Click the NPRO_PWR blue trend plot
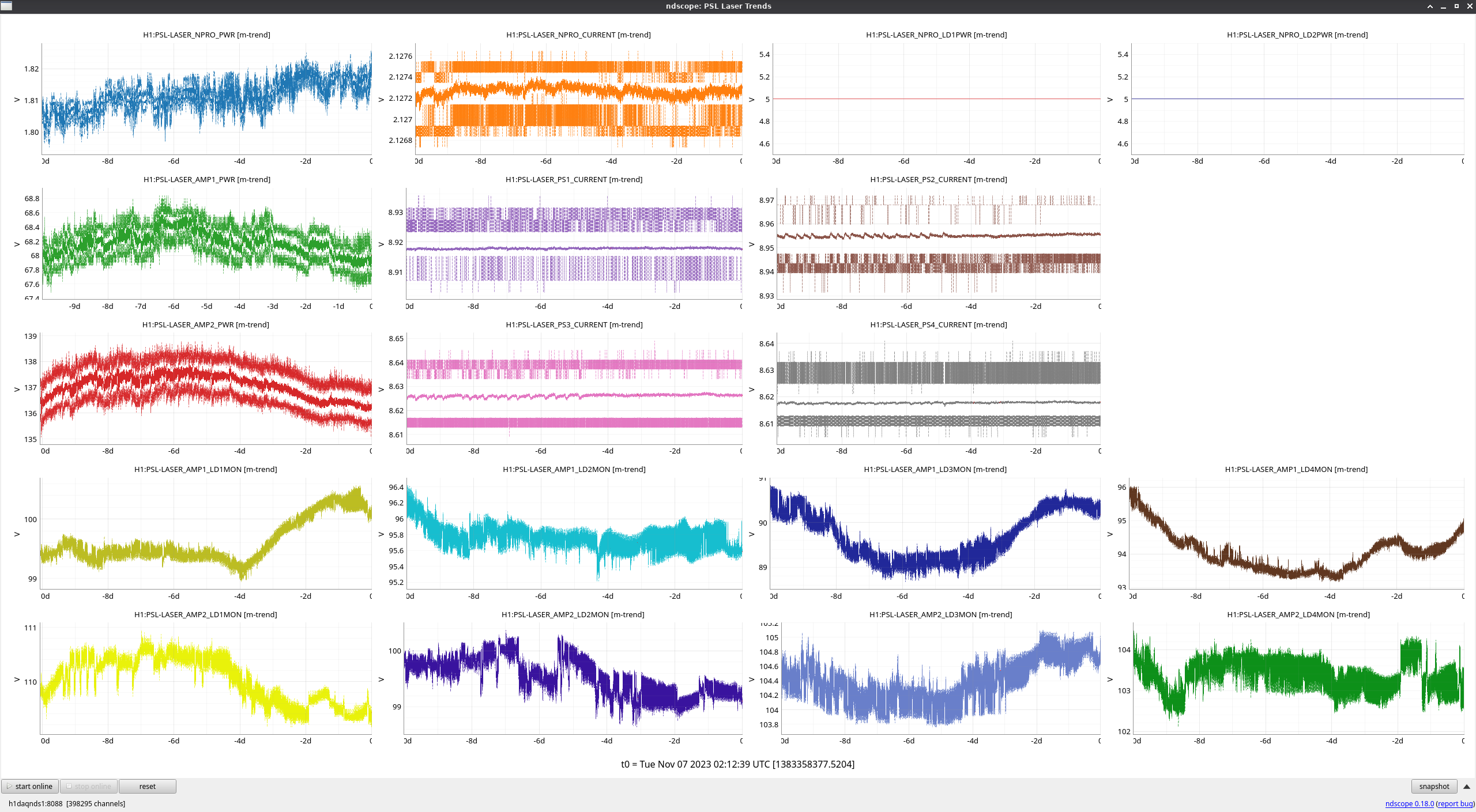The height and width of the screenshot is (812, 1476). (206, 98)
